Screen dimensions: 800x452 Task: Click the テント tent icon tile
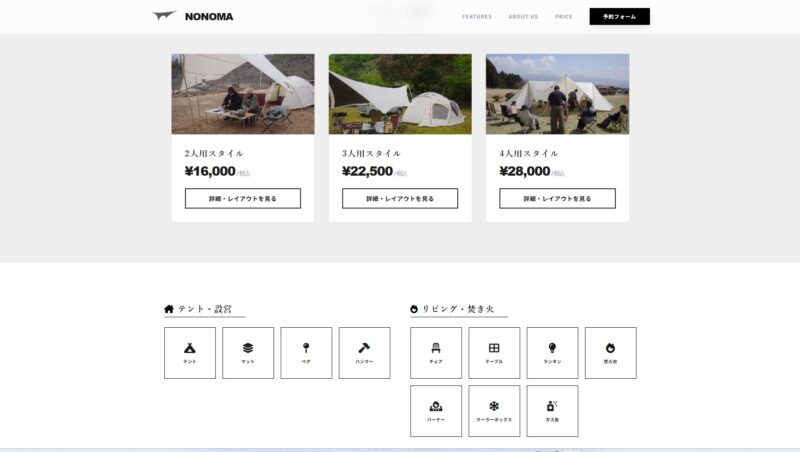[190, 353]
